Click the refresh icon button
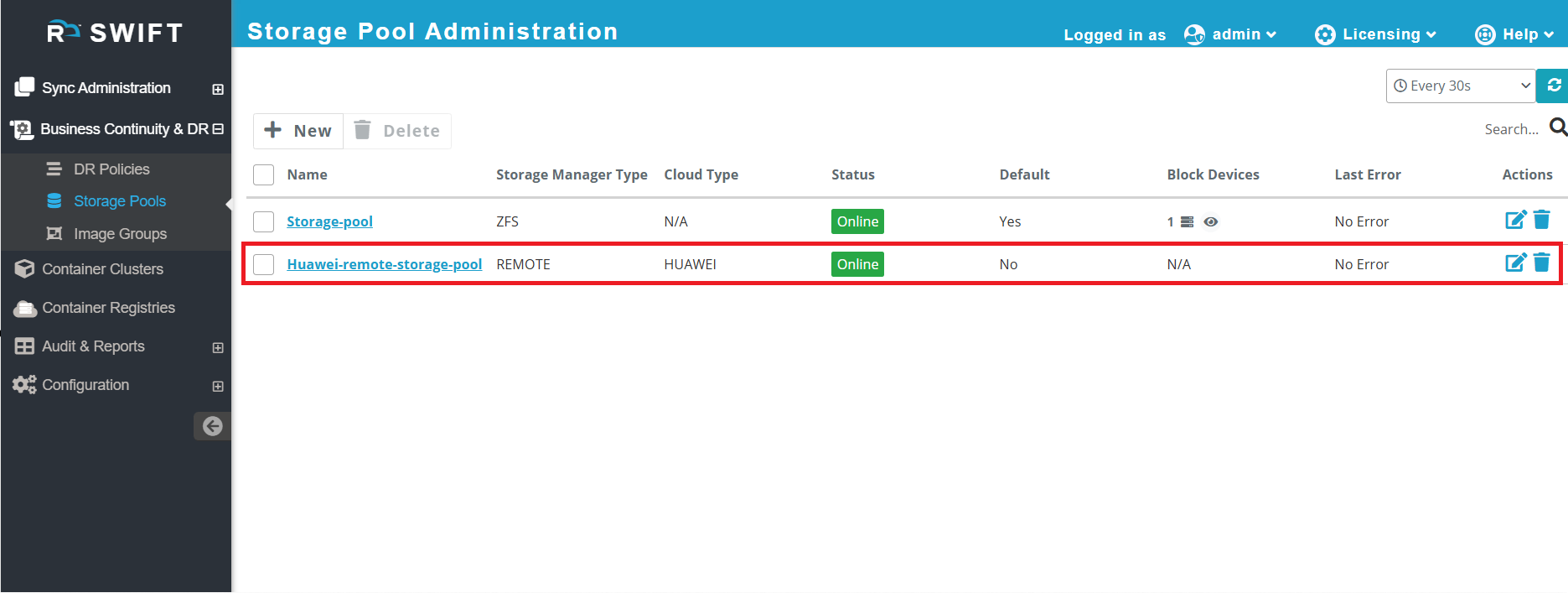1568x593 pixels. (1553, 86)
